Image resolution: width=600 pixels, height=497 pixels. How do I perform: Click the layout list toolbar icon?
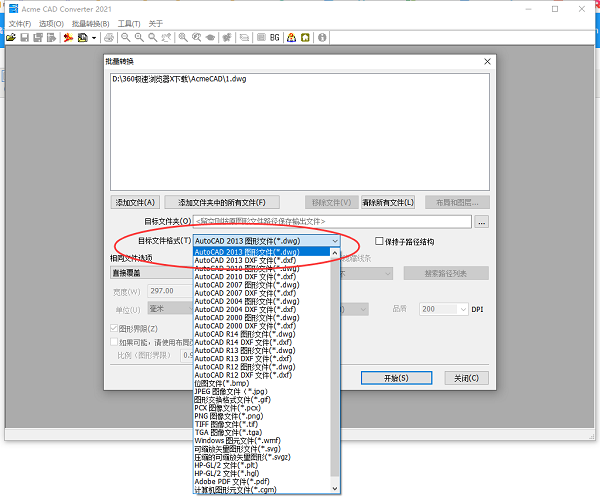(261, 37)
